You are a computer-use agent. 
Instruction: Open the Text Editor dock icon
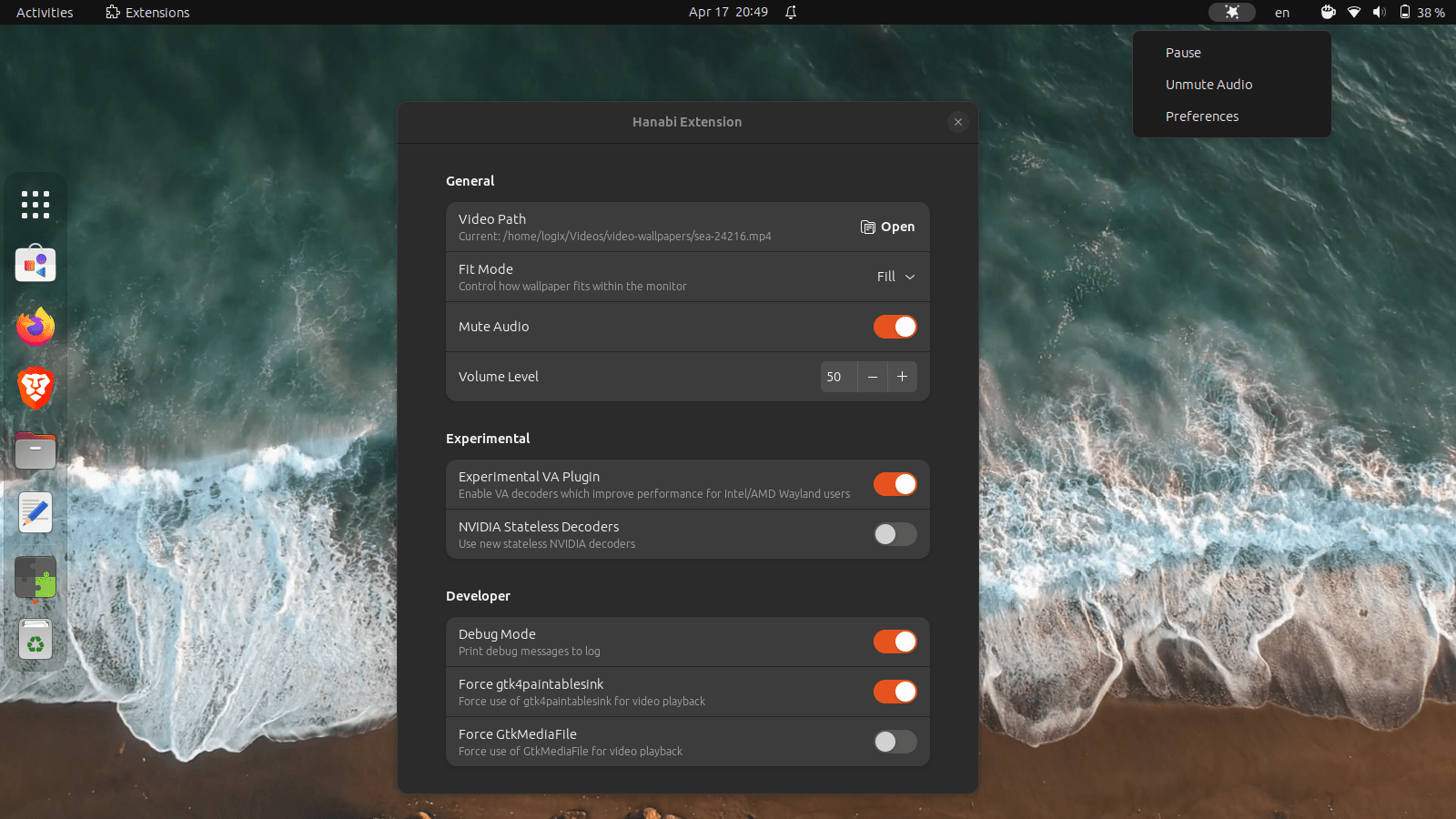[x=35, y=512]
